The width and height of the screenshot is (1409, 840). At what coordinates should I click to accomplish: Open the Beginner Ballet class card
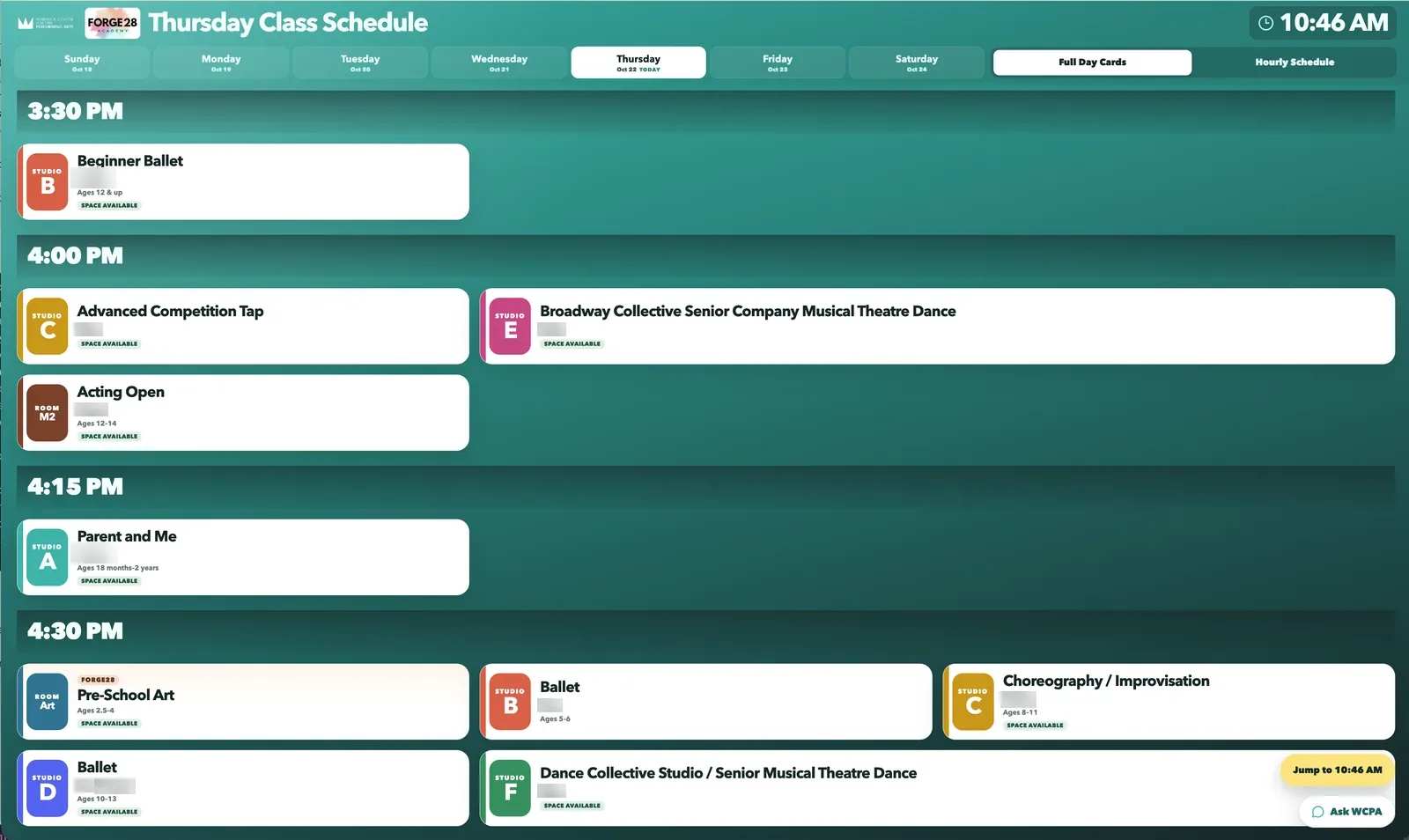pyautogui.click(x=243, y=182)
